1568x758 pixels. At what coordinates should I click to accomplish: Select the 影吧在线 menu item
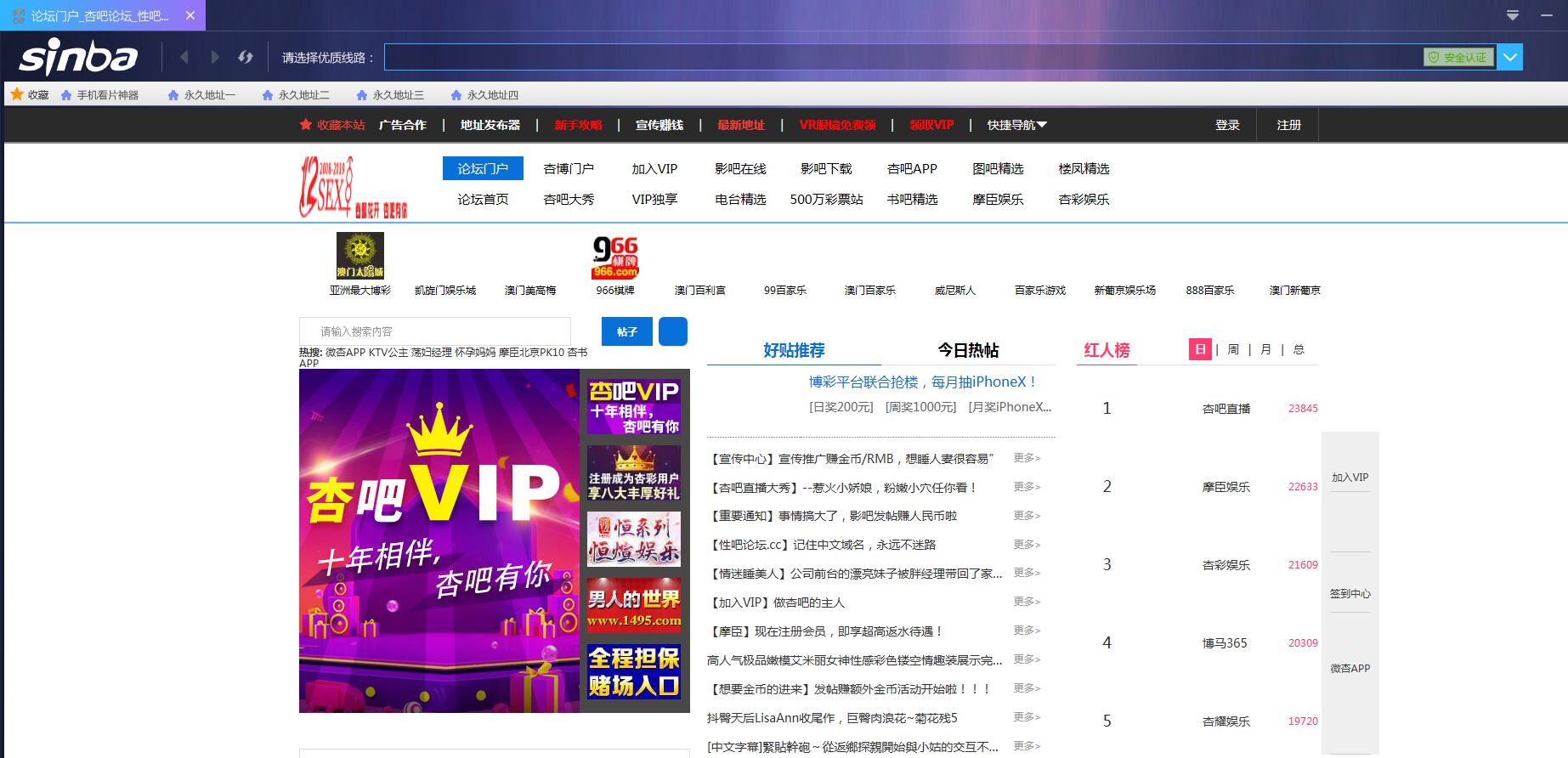[740, 168]
